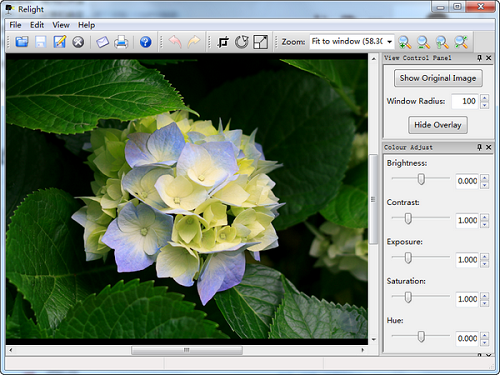
Task: Click the blue Help question mark icon
Action: (145, 42)
